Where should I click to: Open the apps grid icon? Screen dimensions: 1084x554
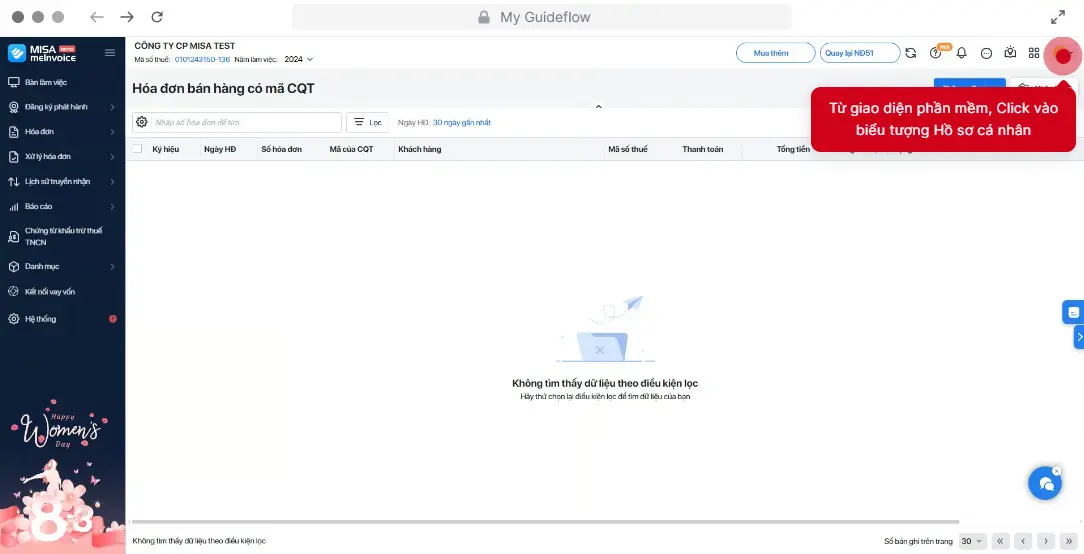coord(1034,53)
